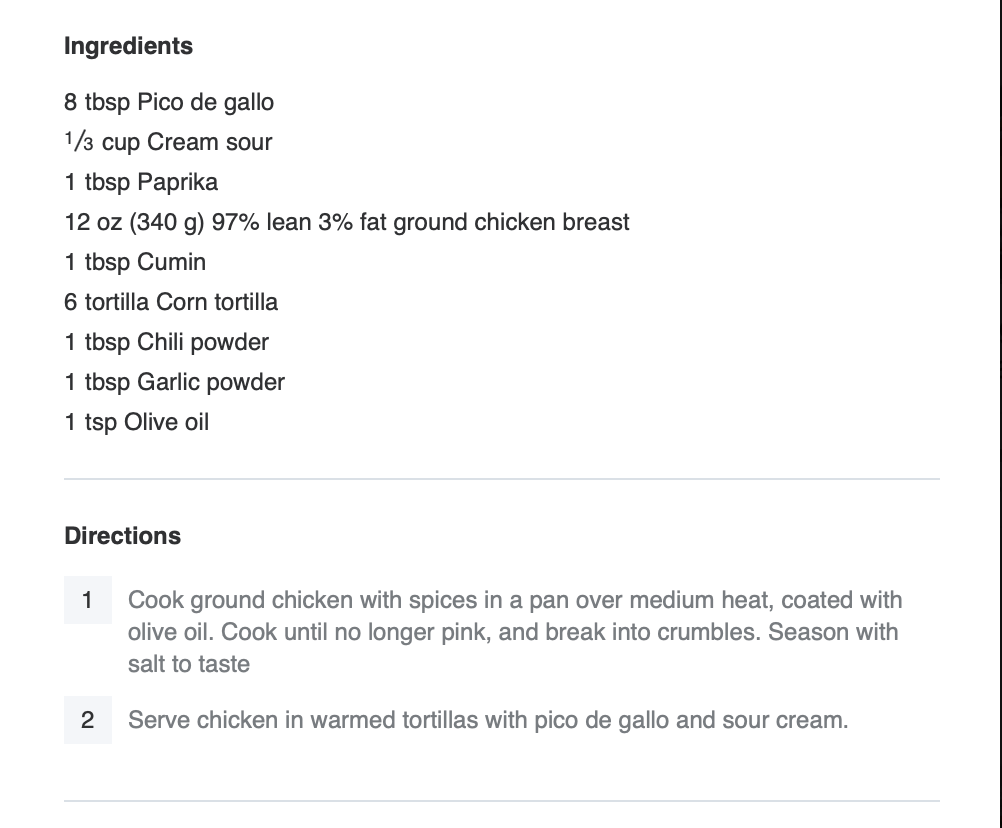Click the Ingredients heading
This screenshot has height=828, width=1002.
[128, 46]
